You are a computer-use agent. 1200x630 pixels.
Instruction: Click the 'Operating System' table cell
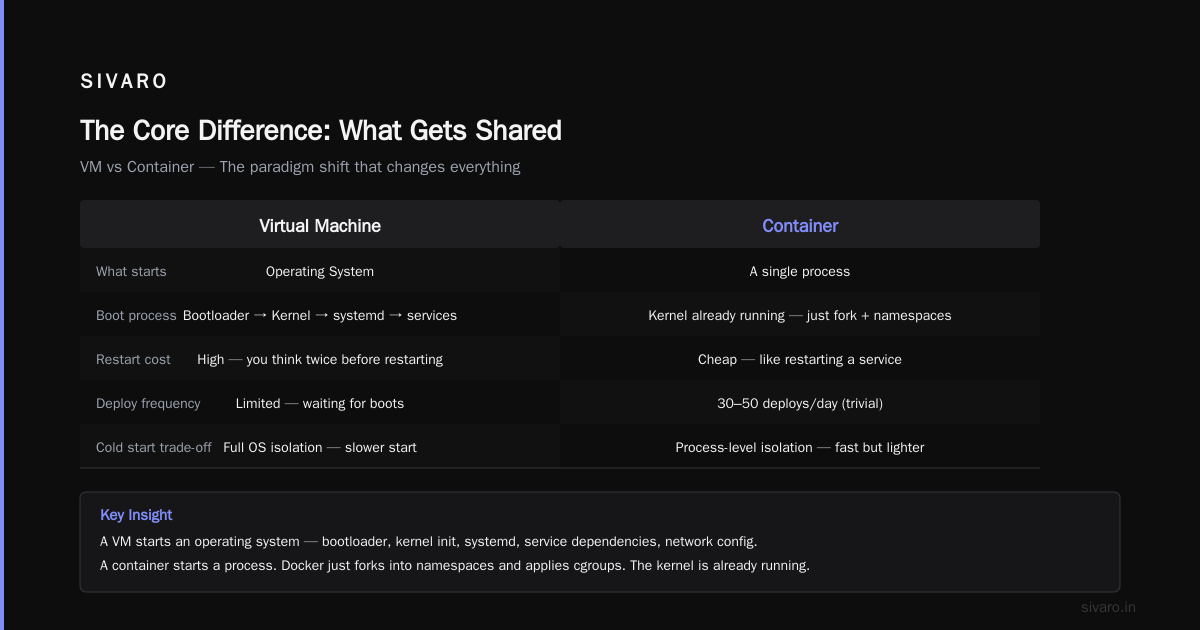tap(320, 272)
